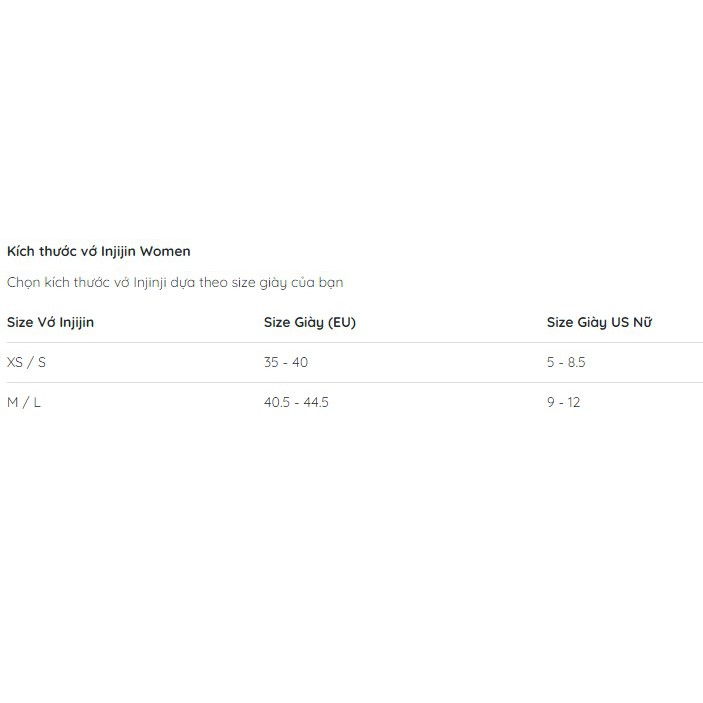703x703 pixels.
Task: Click the letter L in the second row
Action: click(x=37, y=402)
